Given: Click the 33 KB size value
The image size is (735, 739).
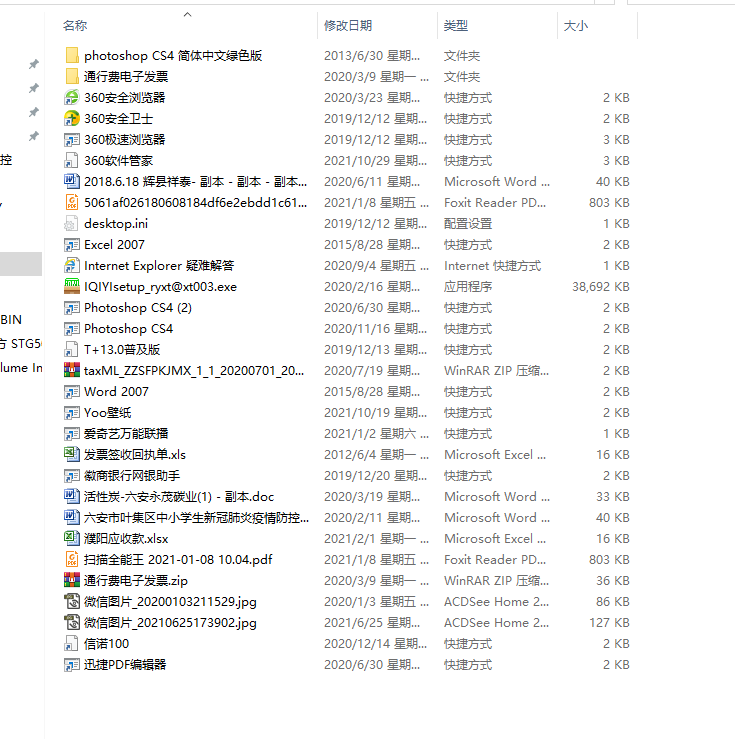Looking at the screenshot, I should (x=612, y=497).
